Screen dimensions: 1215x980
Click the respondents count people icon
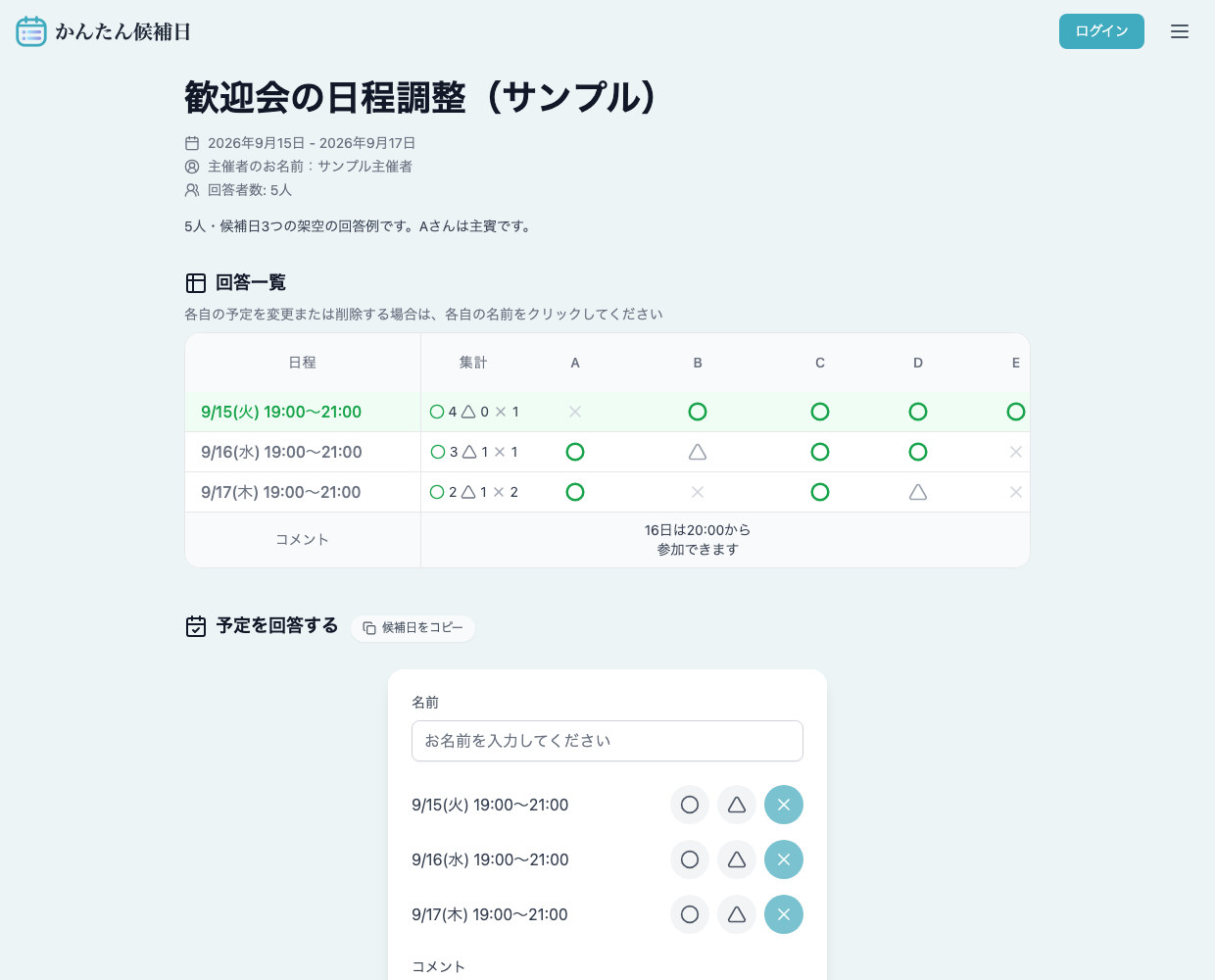point(192,190)
